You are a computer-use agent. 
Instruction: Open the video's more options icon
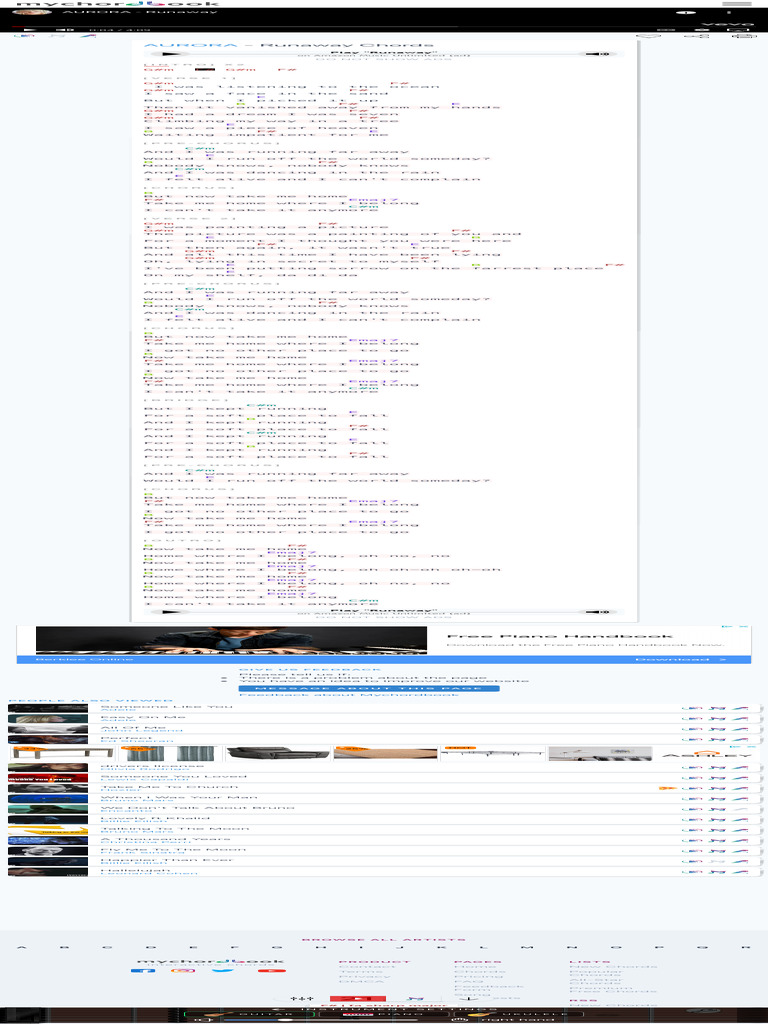point(729,12)
